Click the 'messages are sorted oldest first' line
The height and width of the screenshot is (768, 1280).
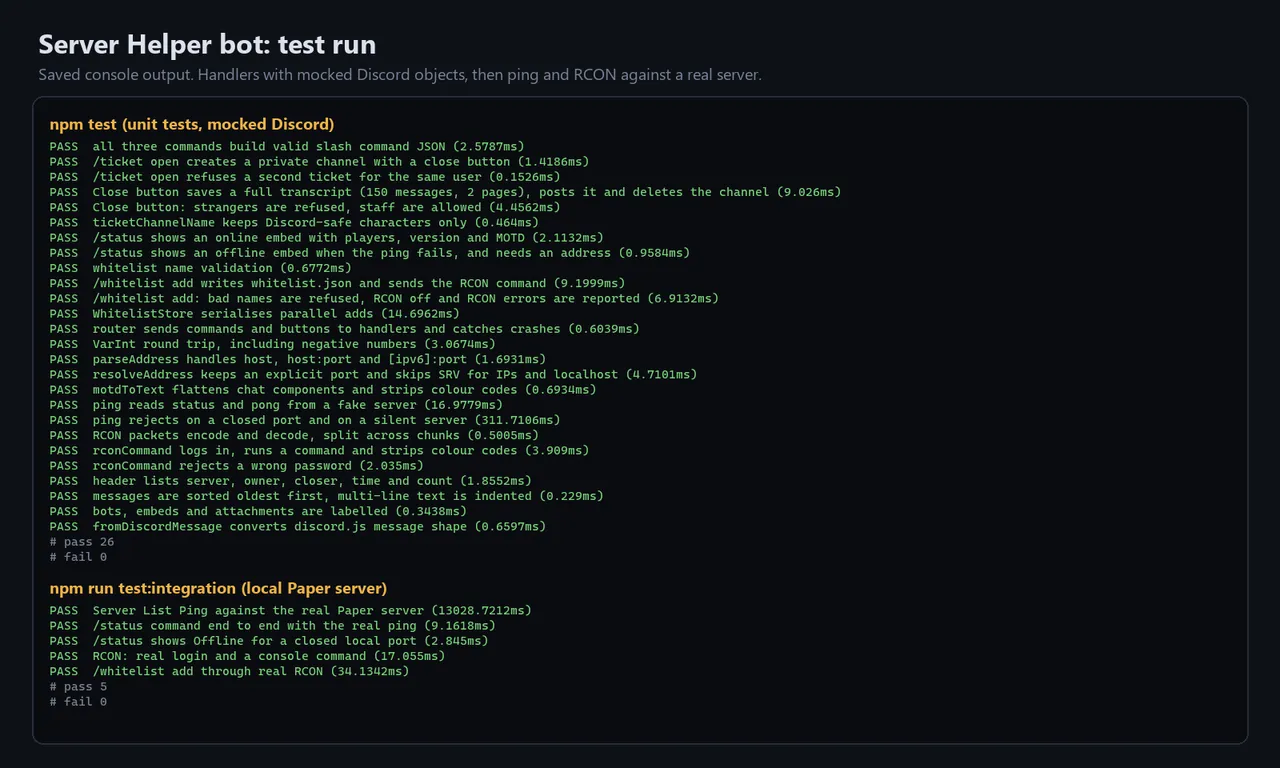[x=327, y=495]
